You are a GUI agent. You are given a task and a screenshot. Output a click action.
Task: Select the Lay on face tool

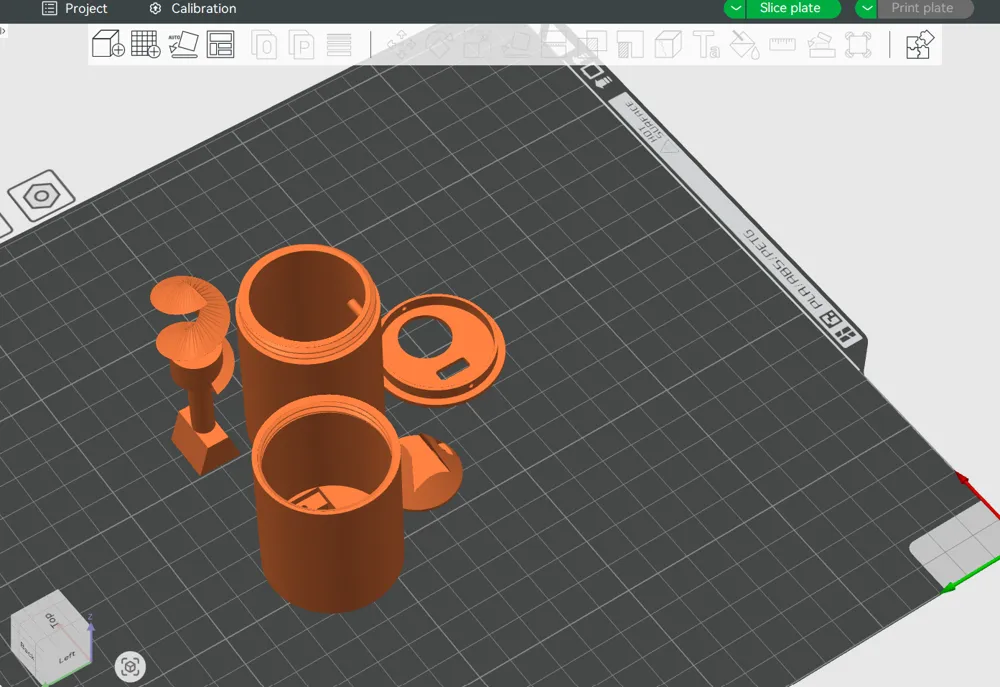coord(515,45)
